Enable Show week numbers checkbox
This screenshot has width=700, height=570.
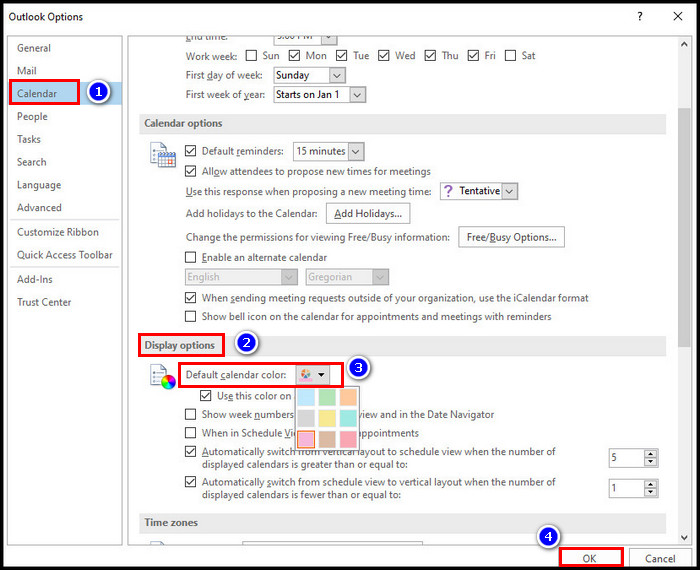tap(191, 414)
